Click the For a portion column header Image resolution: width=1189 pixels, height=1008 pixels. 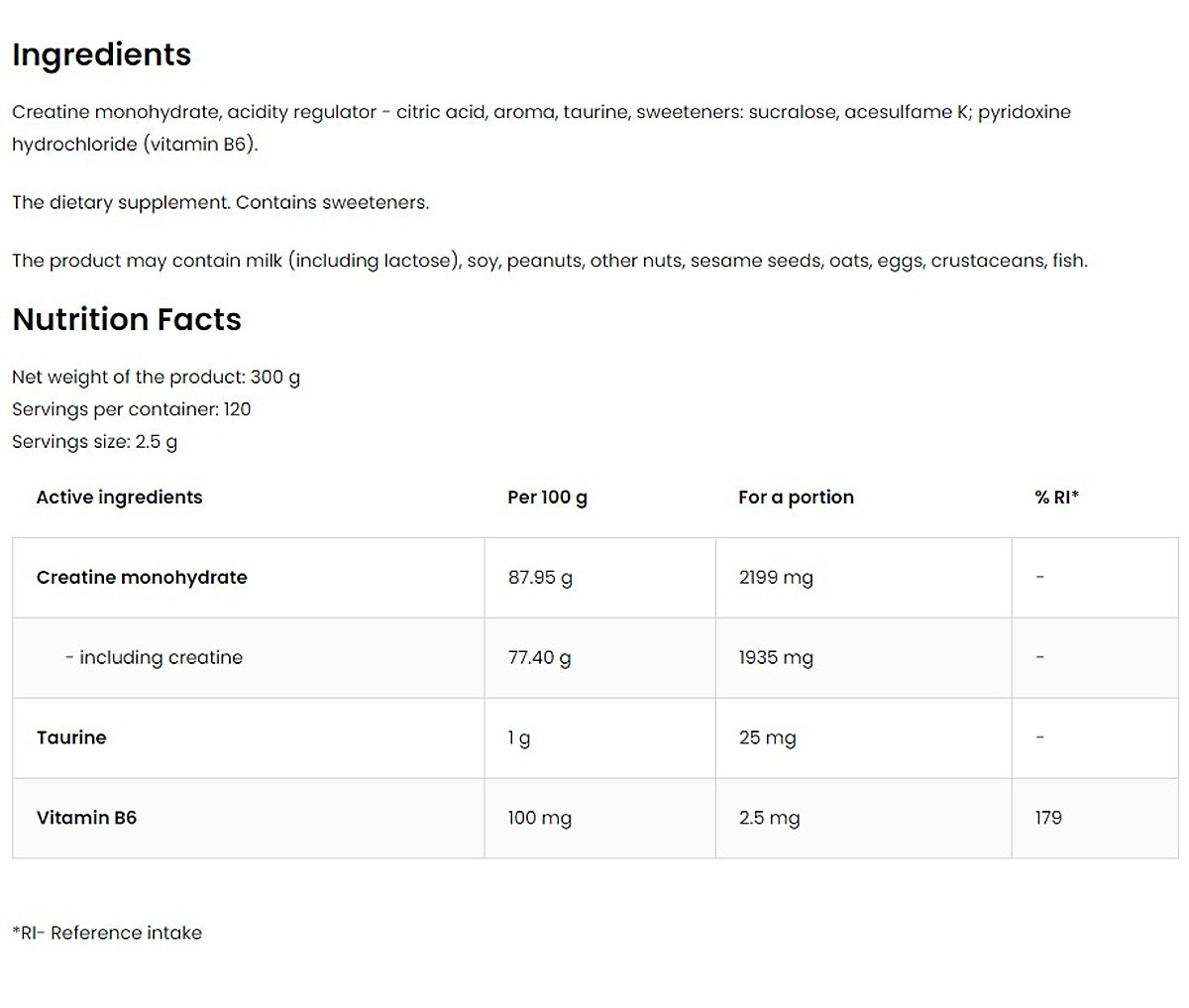point(796,498)
